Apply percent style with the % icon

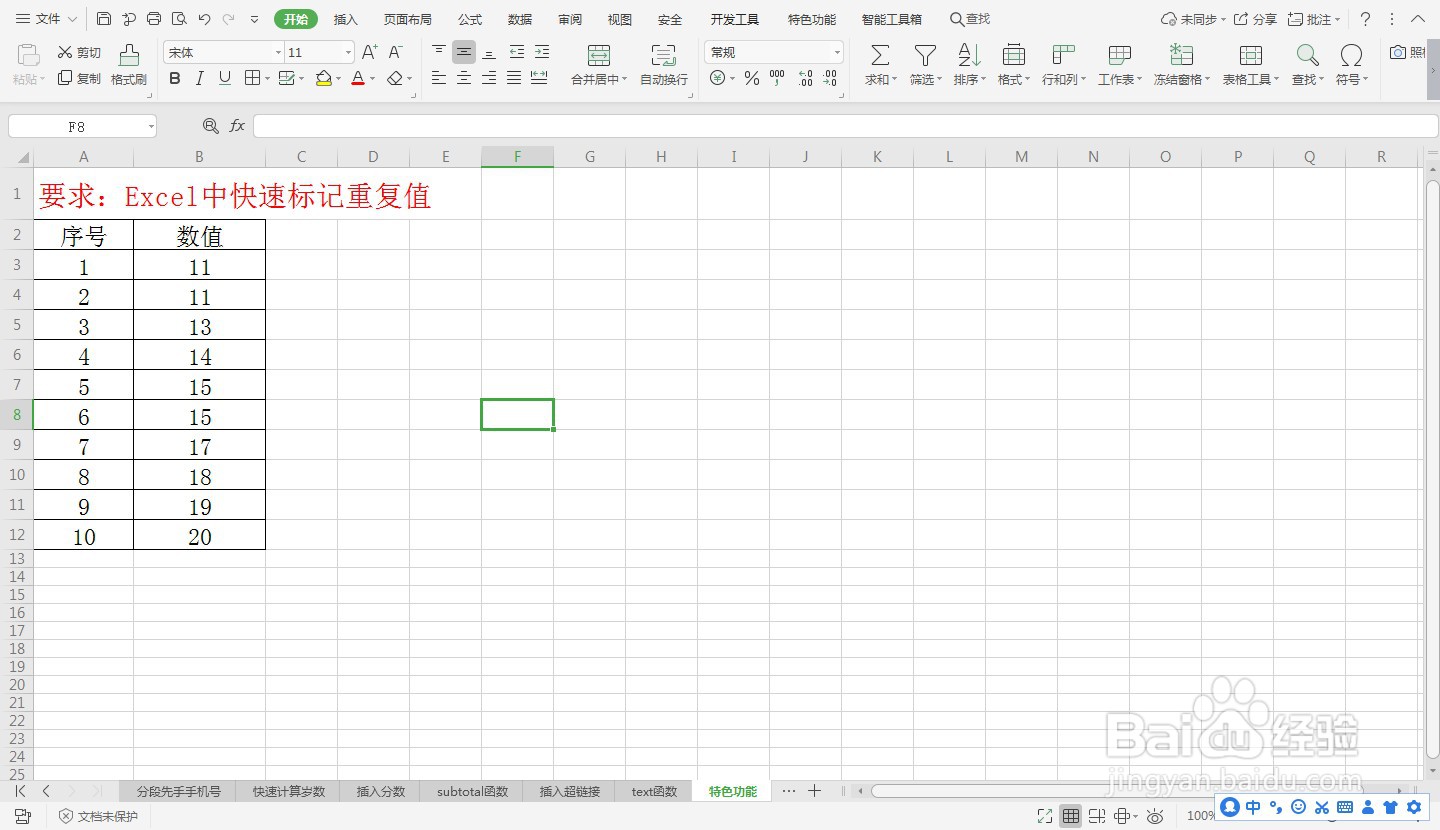(752, 78)
